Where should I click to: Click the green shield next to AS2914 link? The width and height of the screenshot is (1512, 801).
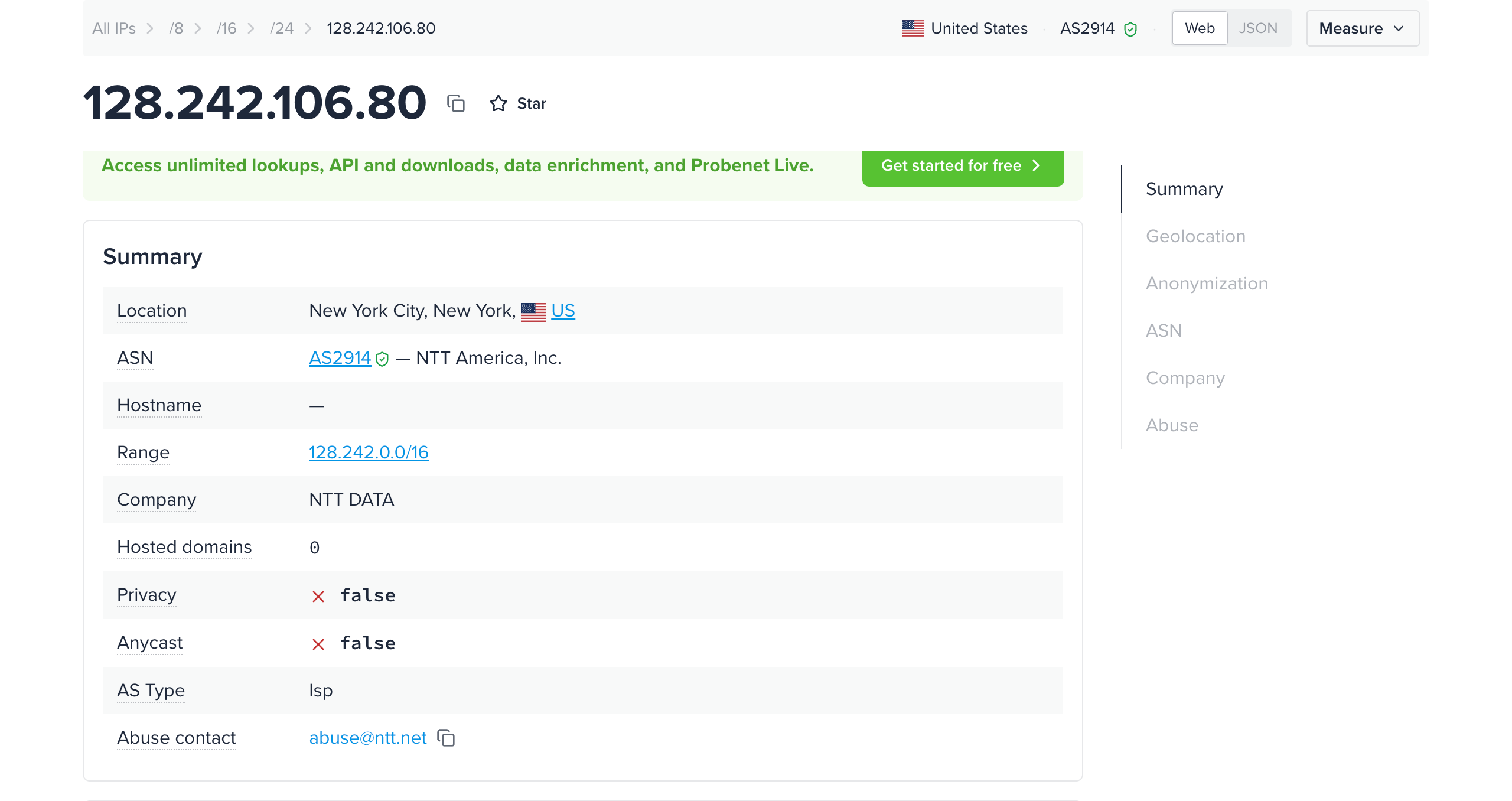[382, 359]
